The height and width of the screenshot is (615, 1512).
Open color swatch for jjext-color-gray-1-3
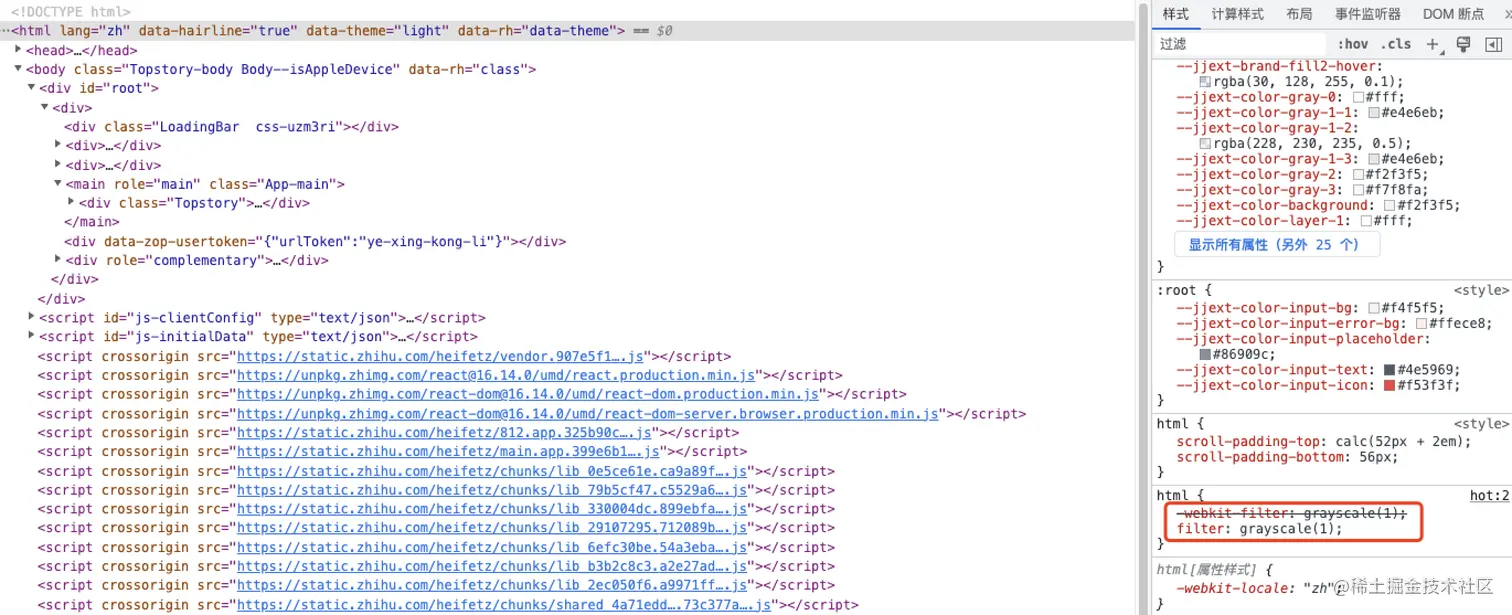coord(1374,159)
